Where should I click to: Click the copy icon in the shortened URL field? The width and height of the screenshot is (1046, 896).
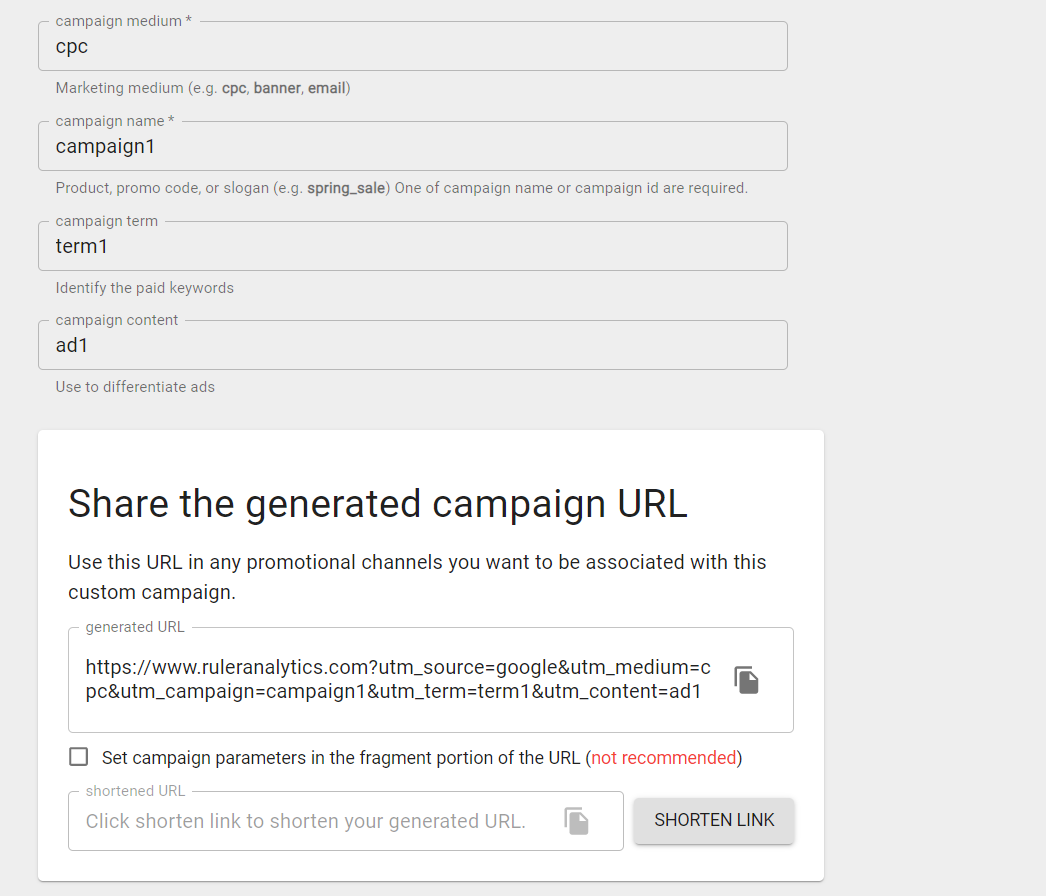point(576,820)
